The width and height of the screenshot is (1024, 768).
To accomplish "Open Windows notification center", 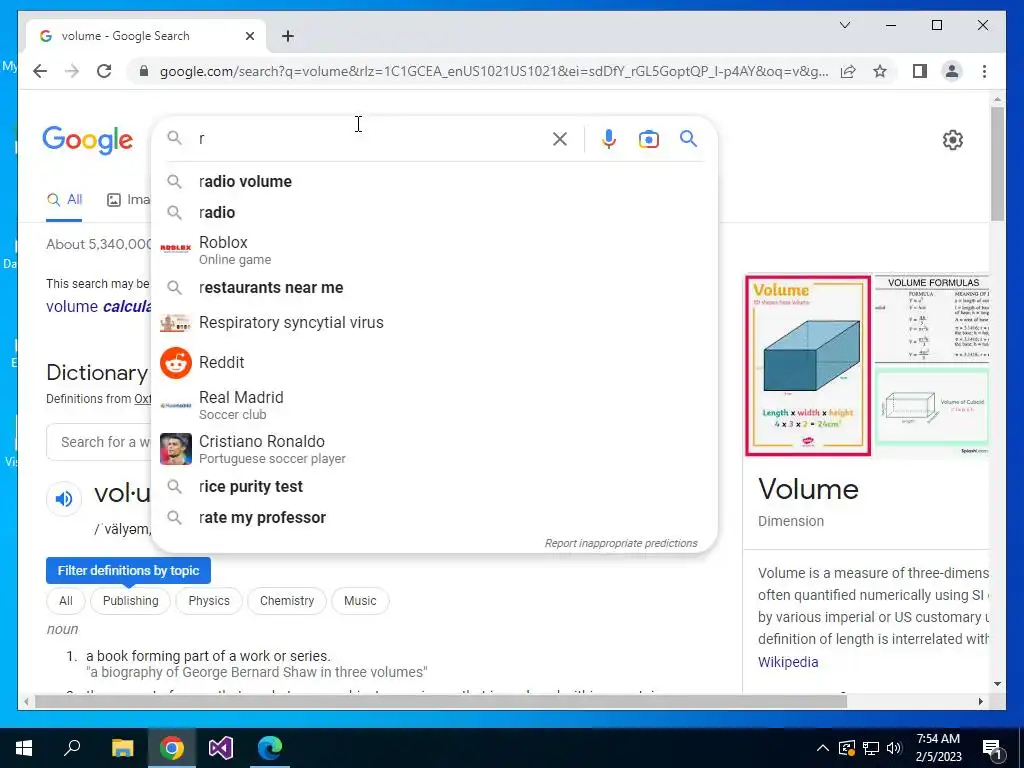I will (x=993, y=748).
